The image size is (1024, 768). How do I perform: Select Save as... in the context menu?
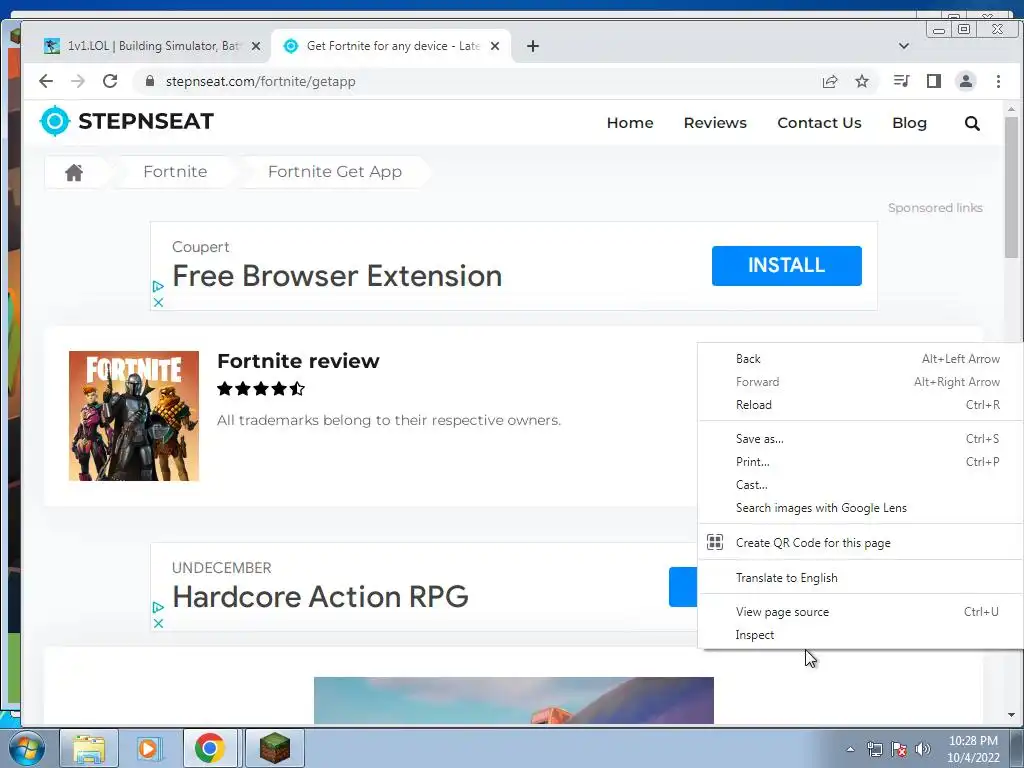[x=860, y=438]
